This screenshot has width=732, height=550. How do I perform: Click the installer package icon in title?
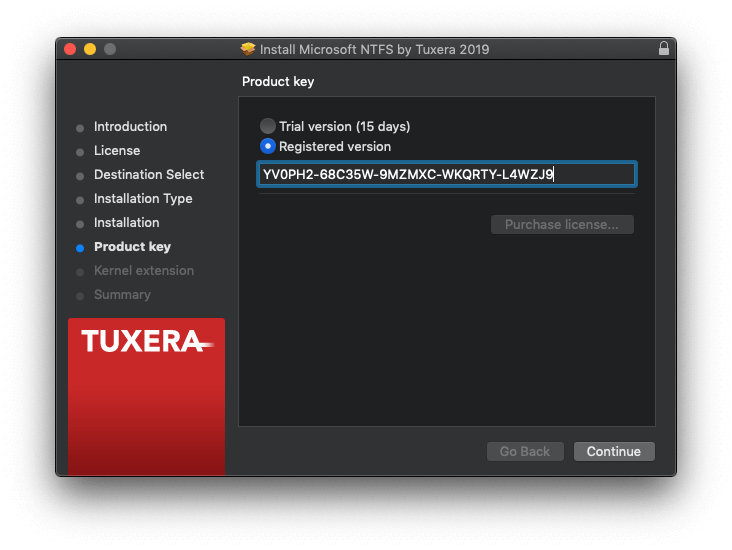248,49
